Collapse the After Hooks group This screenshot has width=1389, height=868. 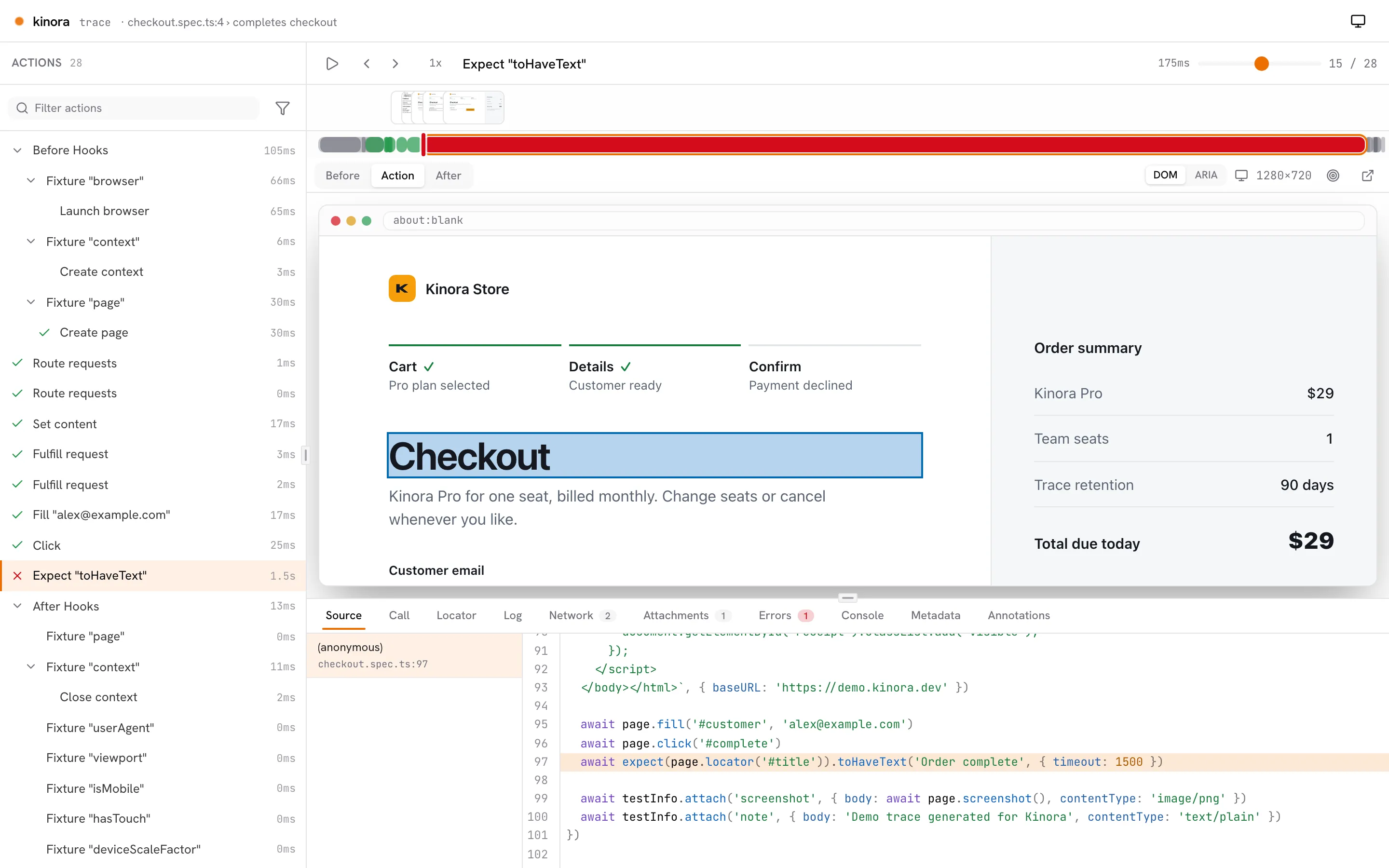17,606
